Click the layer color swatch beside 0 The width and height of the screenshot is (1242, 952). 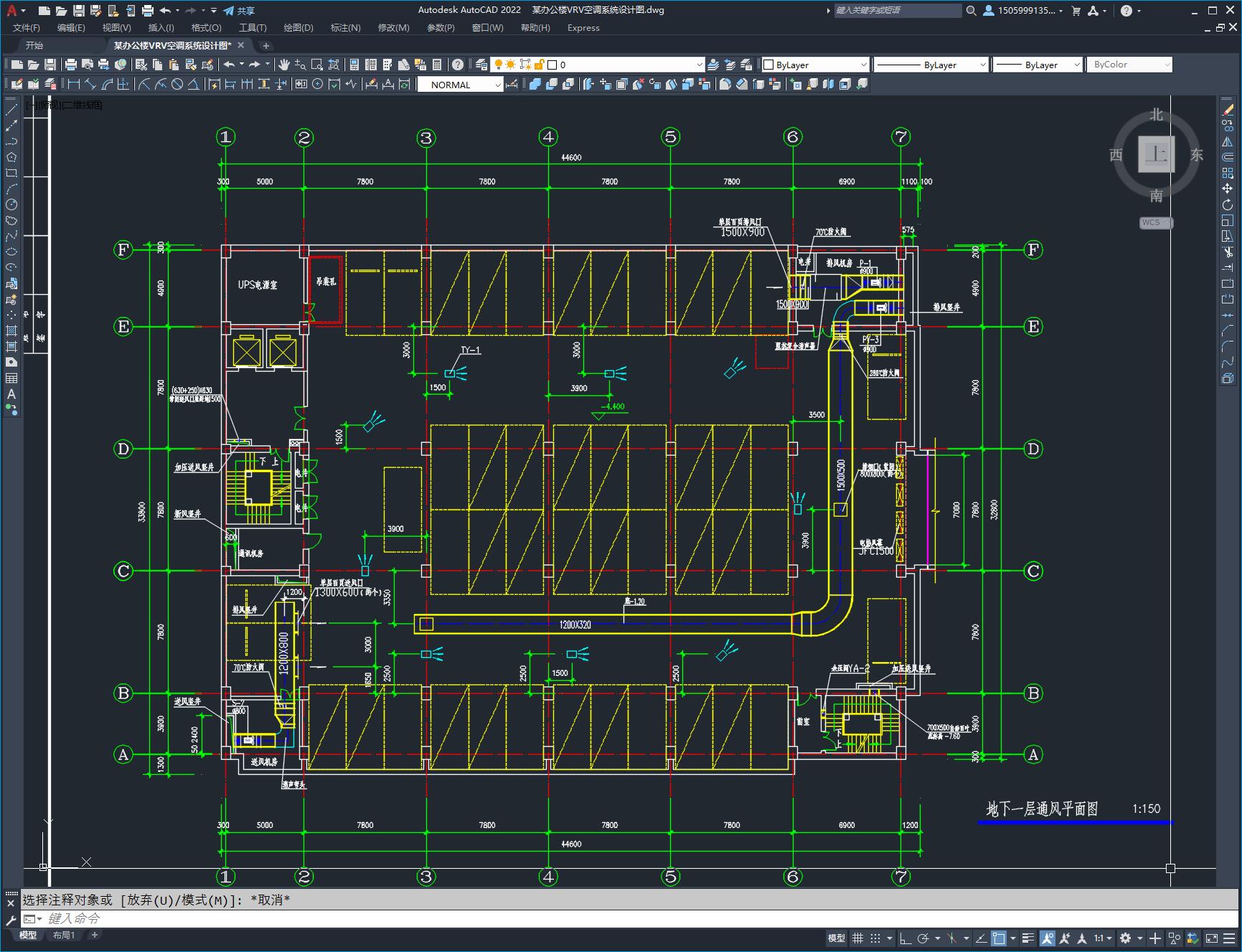pos(552,65)
